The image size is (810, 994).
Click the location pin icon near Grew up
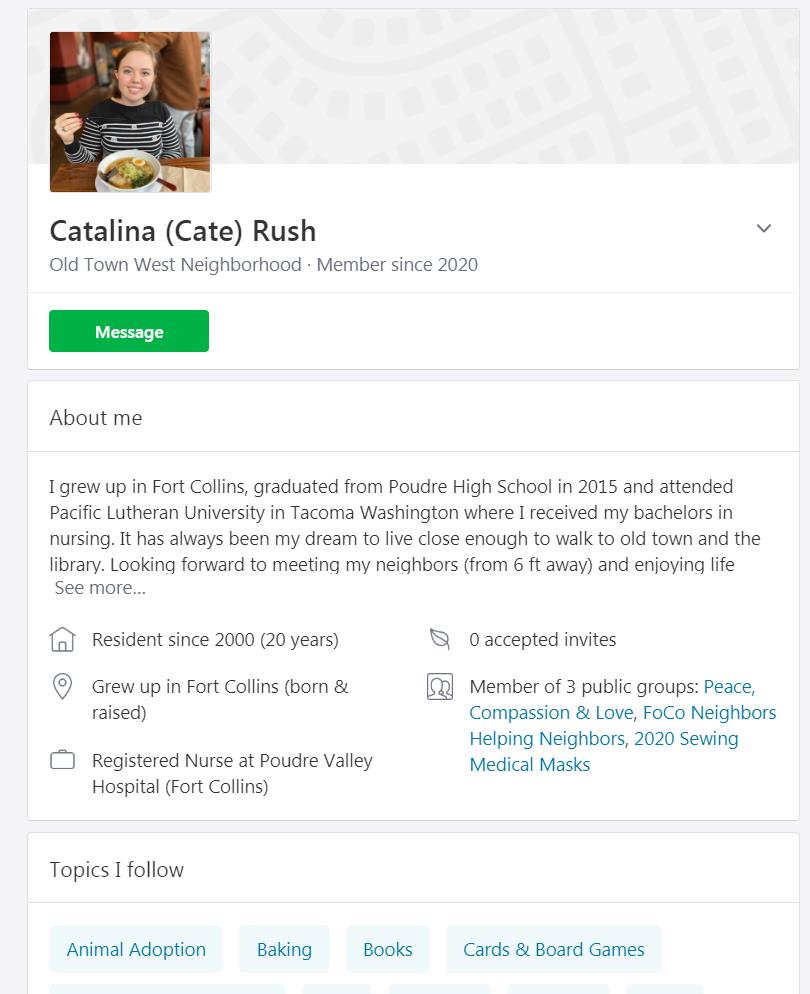[x=62, y=687]
